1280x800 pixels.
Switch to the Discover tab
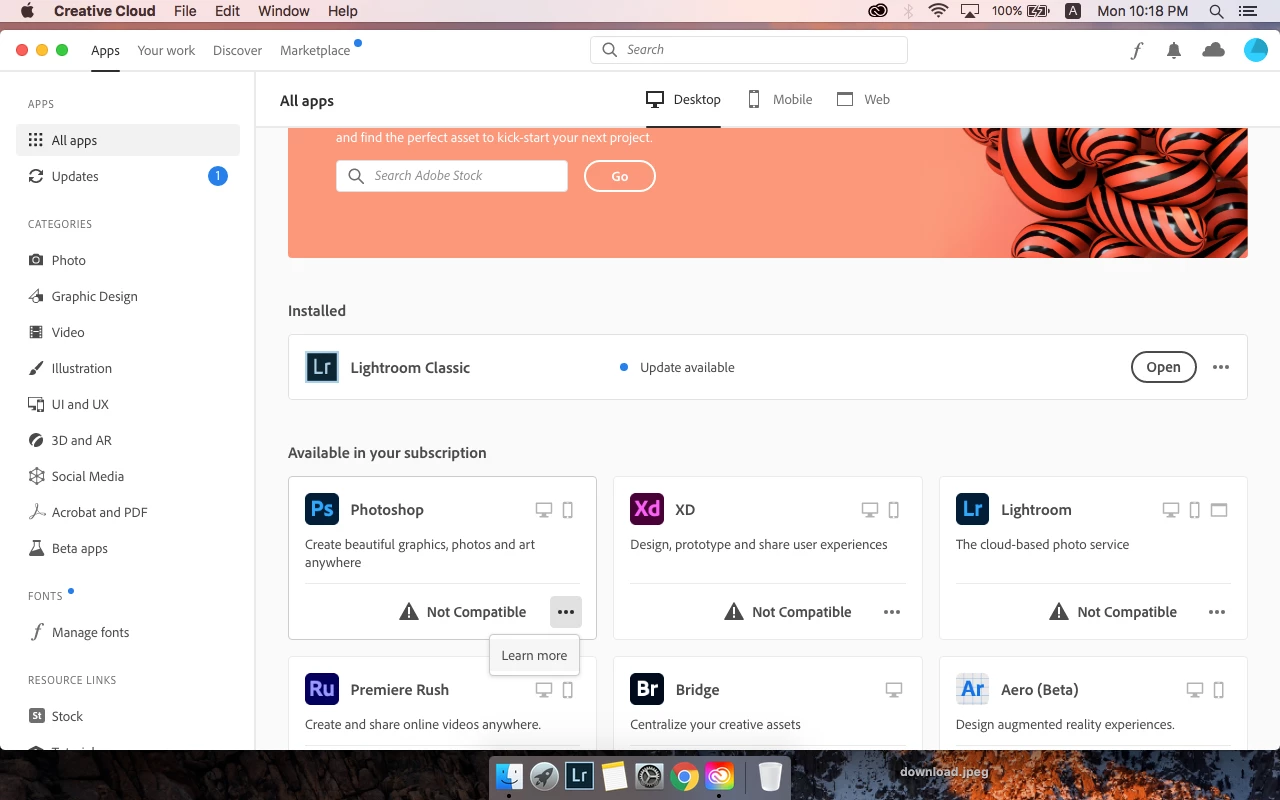pyautogui.click(x=237, y=50)
